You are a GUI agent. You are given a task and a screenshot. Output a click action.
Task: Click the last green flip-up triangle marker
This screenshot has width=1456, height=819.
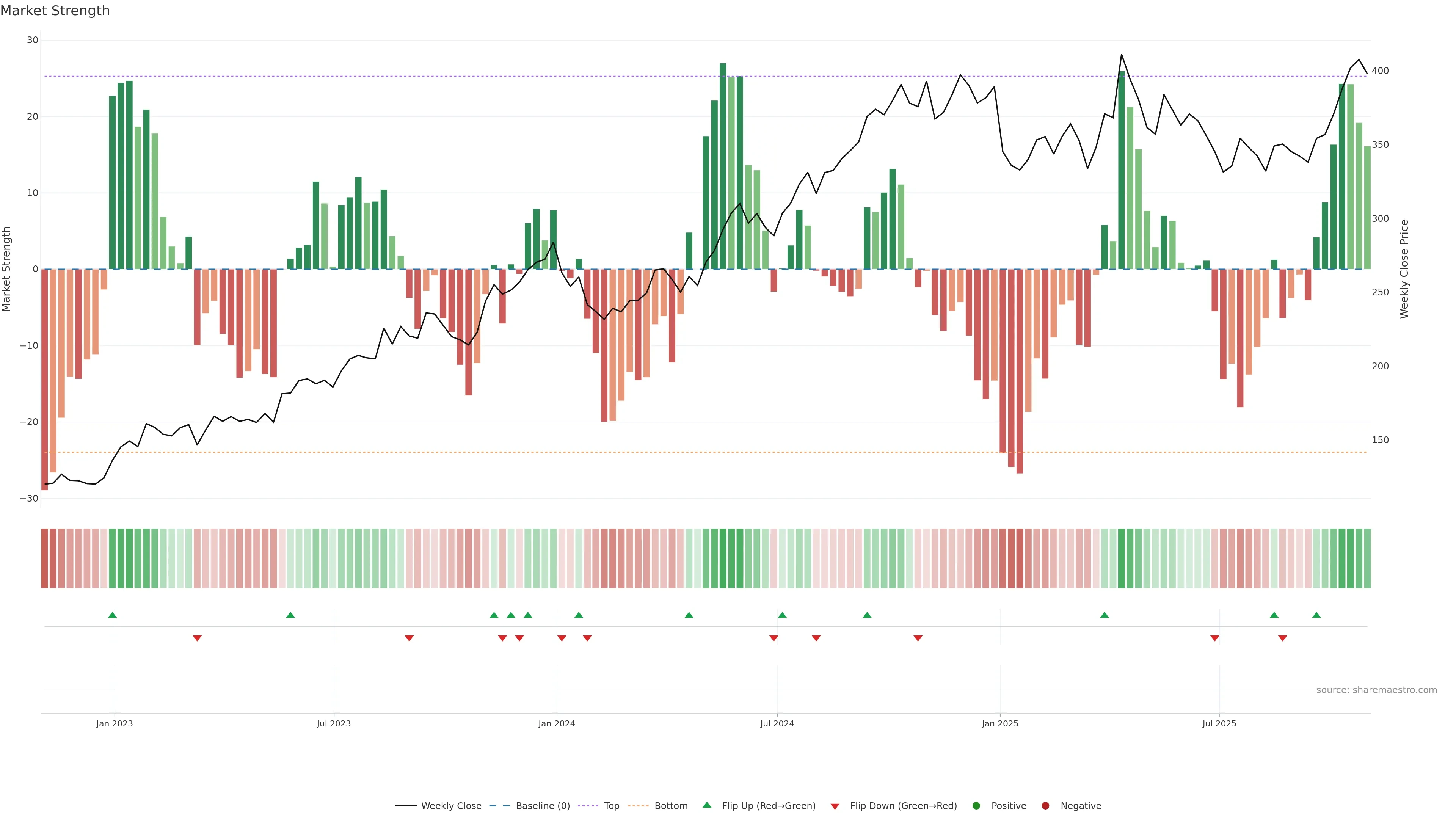coord(1316,615)
